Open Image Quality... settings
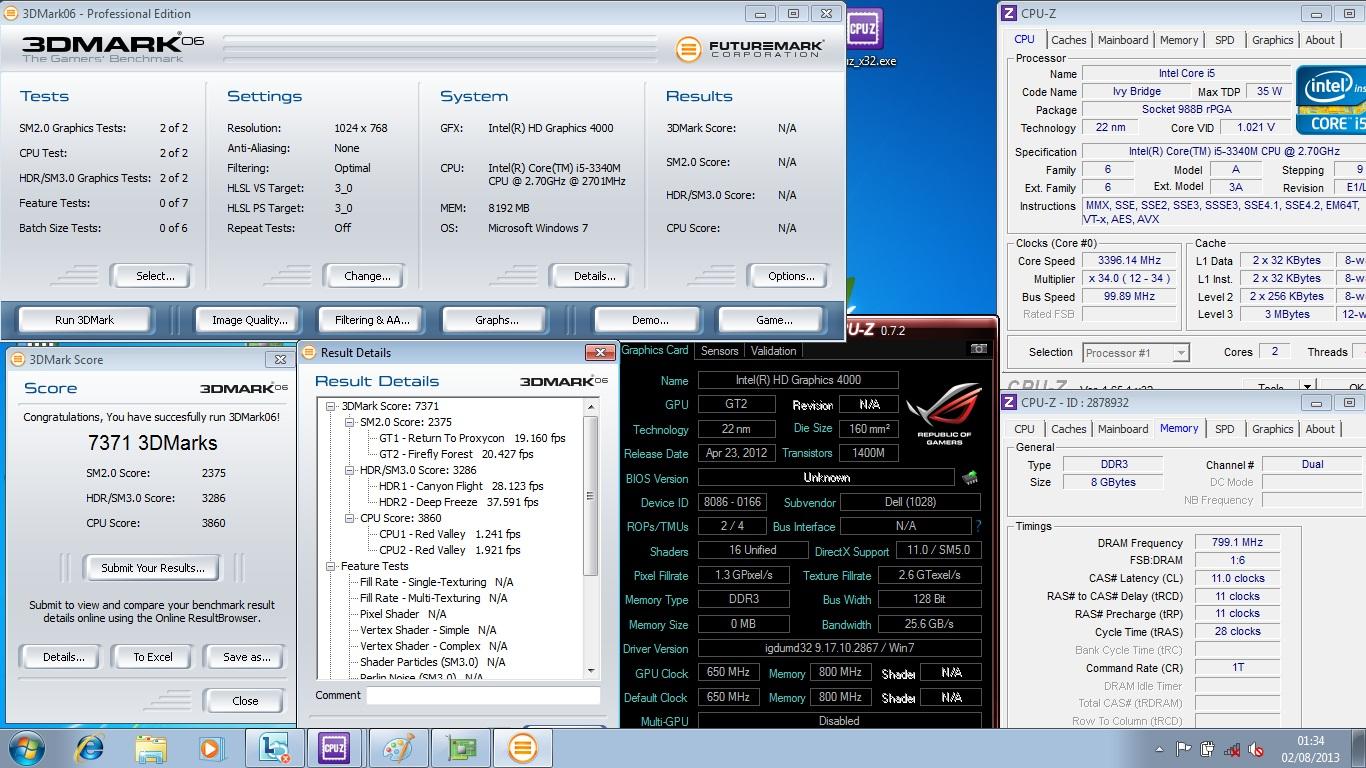The image size is (1366, 768). click(x=250, y=320)
